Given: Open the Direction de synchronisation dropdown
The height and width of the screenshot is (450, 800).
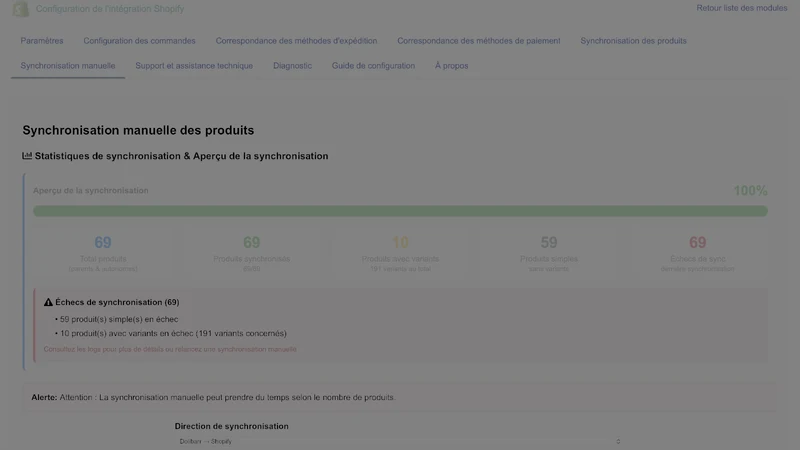Looking at the screenshot, I should click(x=400, y=441).
